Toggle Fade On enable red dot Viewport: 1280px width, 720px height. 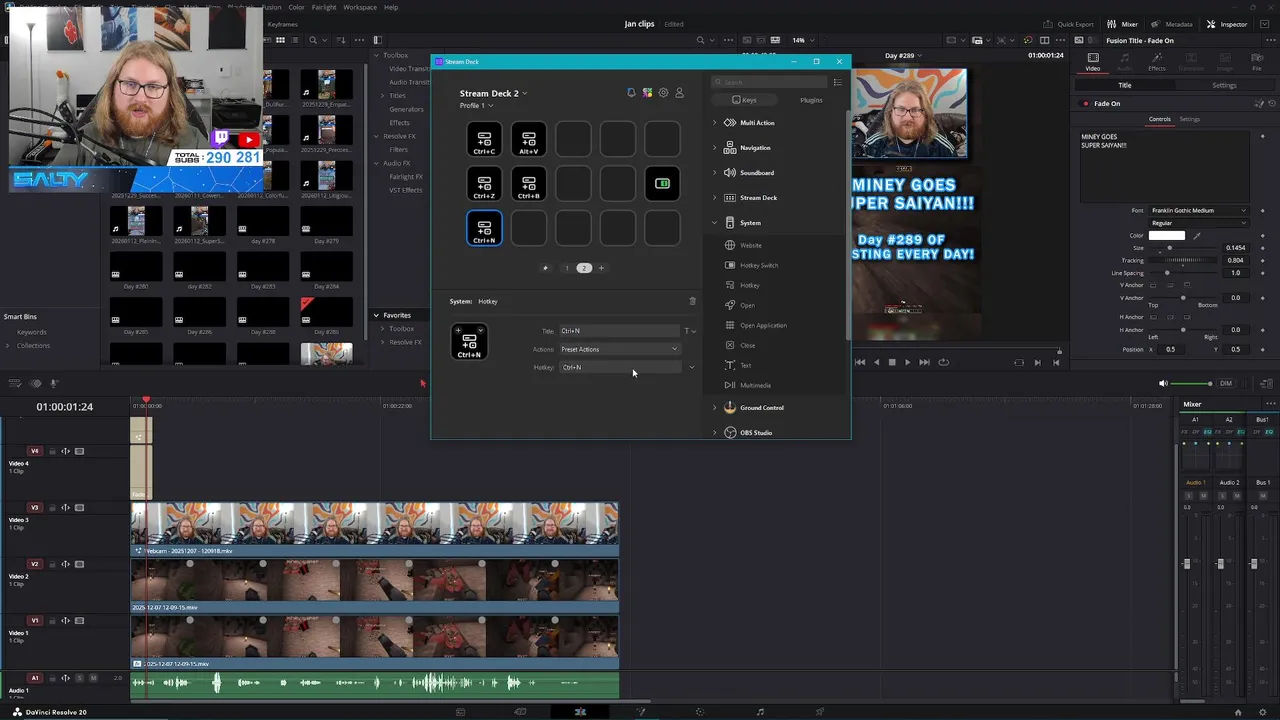1086,104
